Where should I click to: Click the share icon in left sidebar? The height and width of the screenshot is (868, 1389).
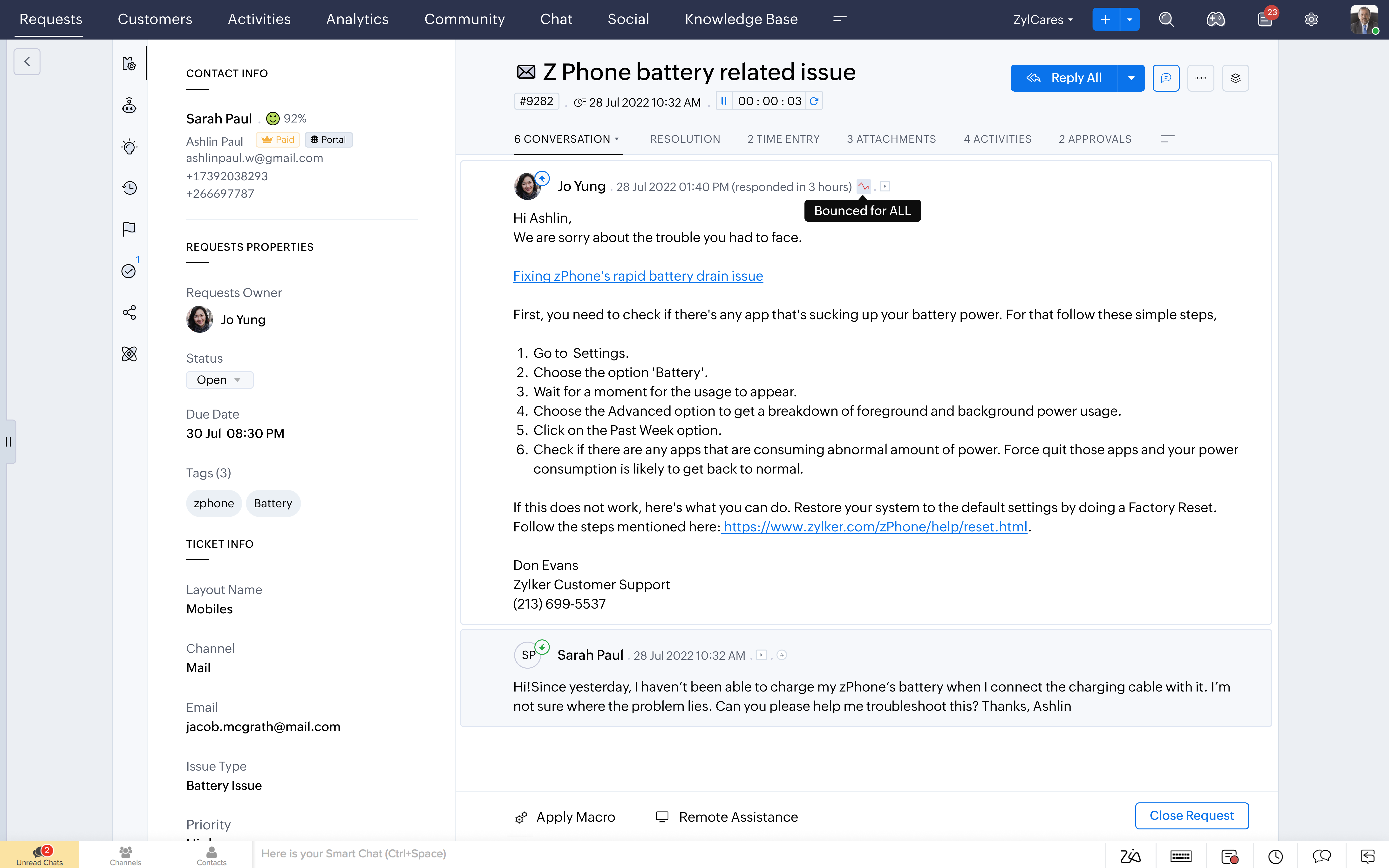129,312
